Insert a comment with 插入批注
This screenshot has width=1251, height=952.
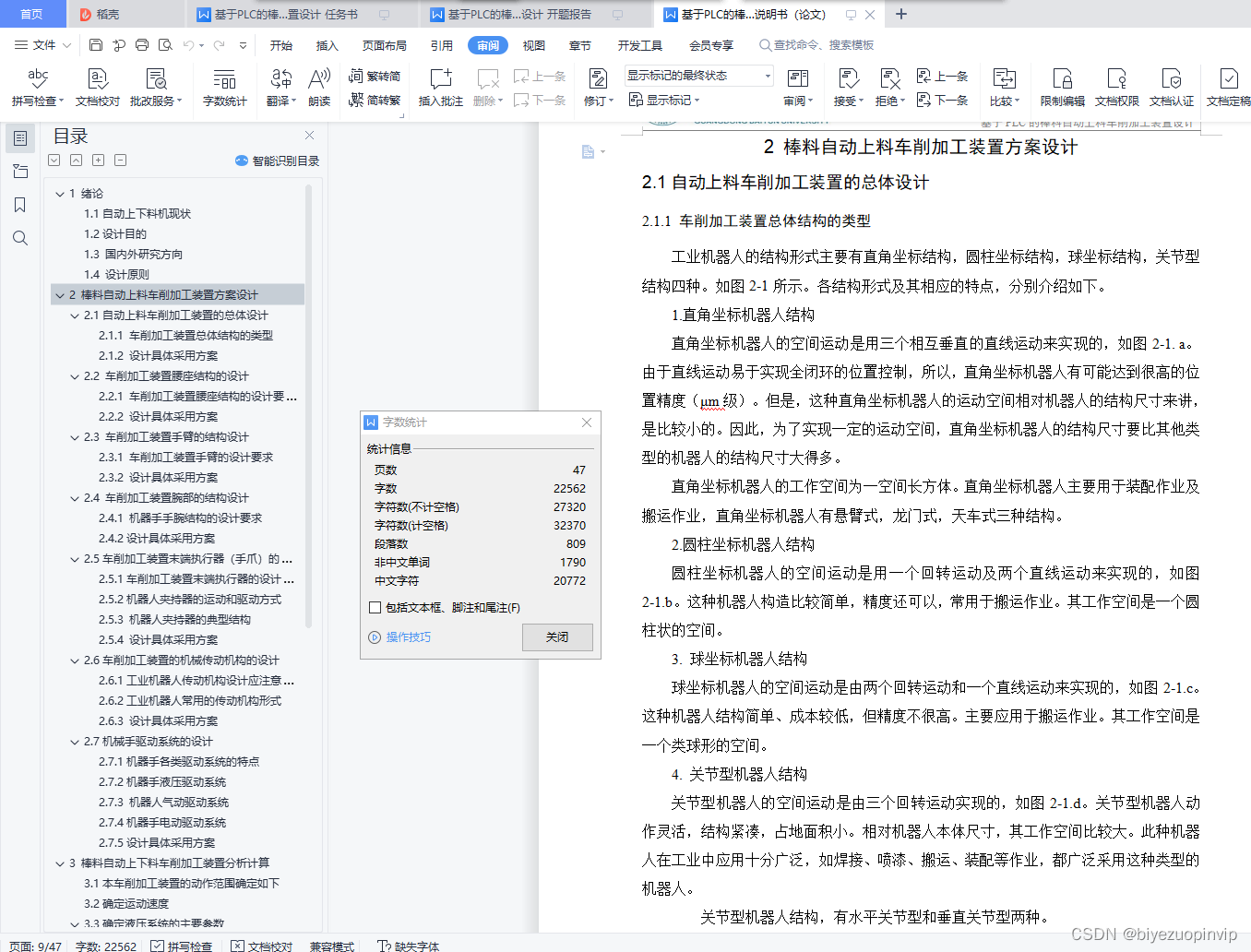(x=440, y=88)
